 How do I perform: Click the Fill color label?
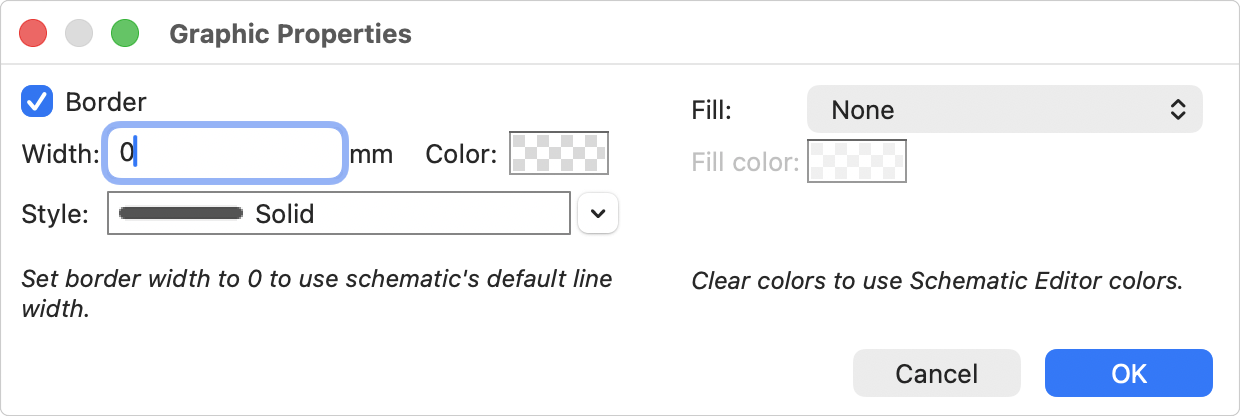(x=745, y=162)
